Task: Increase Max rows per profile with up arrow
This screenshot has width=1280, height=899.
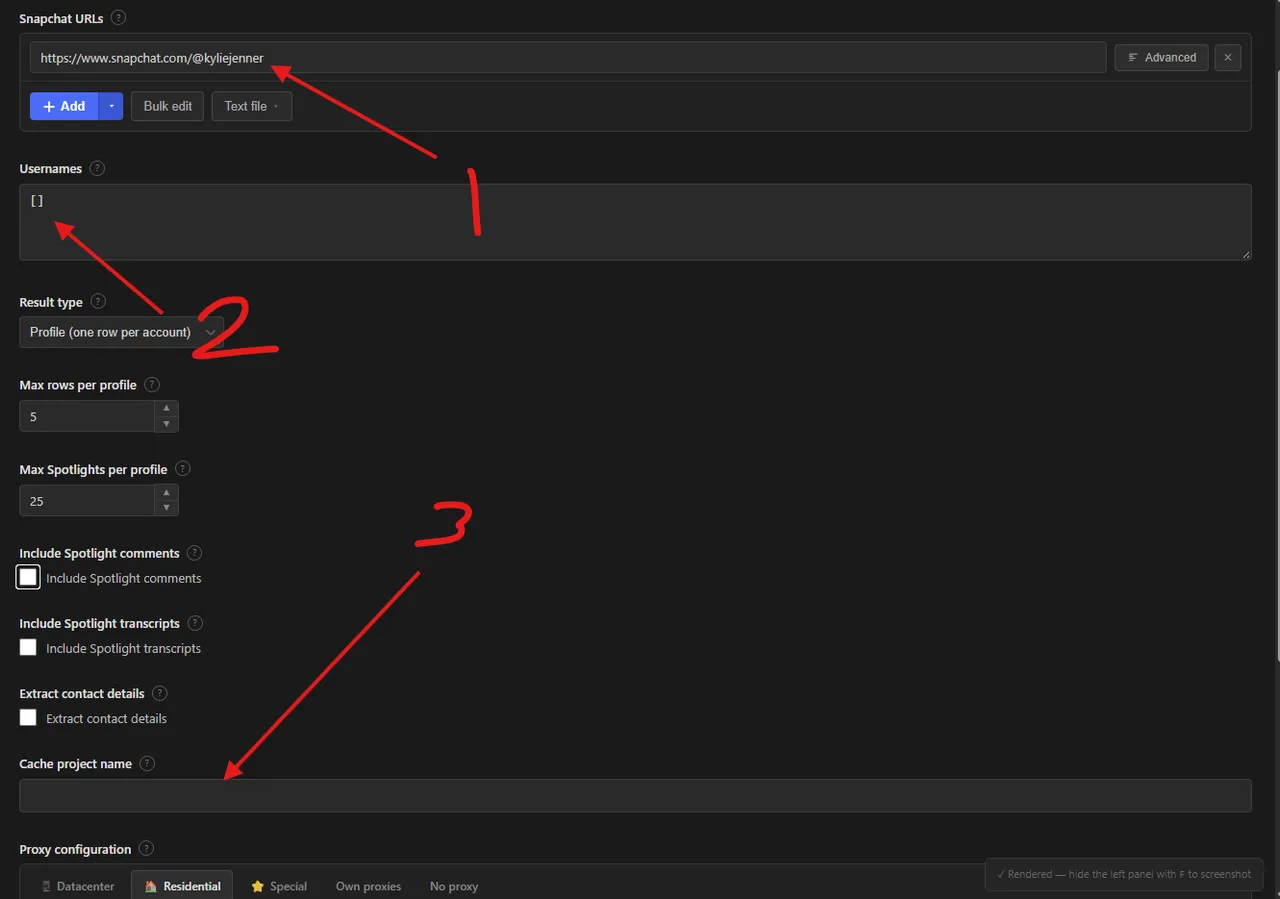Action: click(x=167, y=408)
